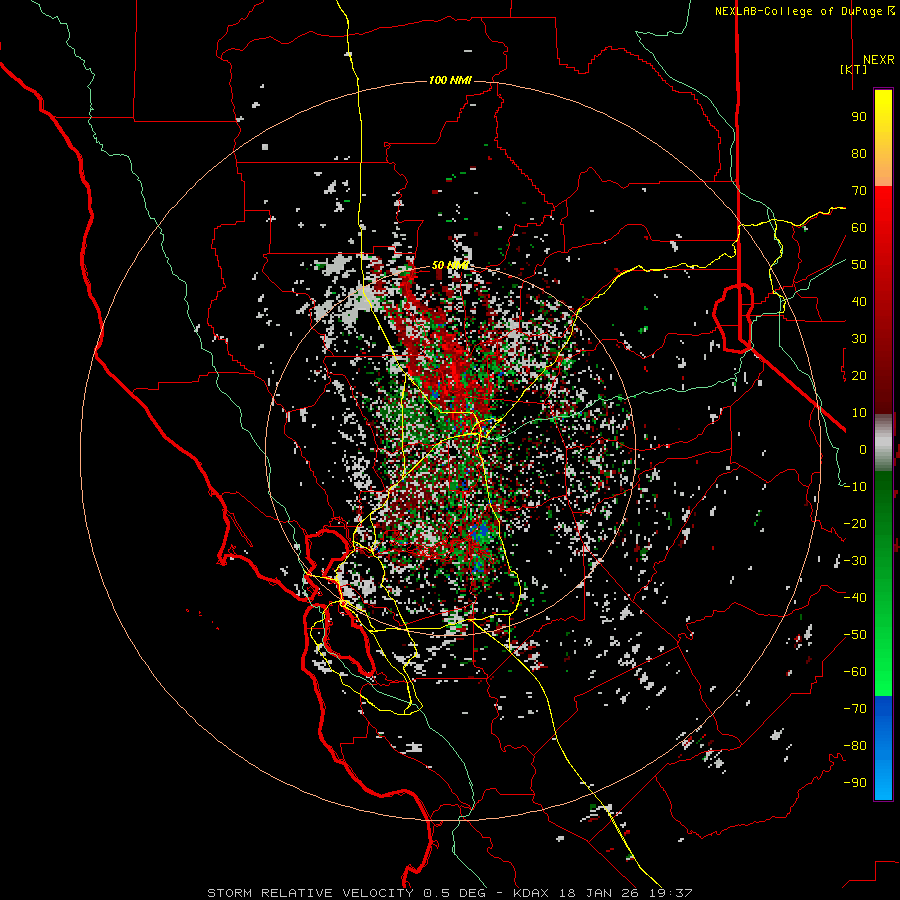Click the -60 value on velocity scale

click(x=855, y=672)
